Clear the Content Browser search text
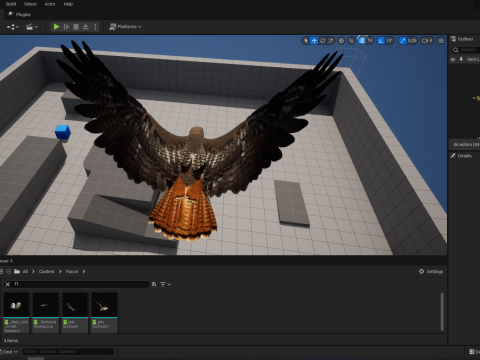 click(7, 284)
